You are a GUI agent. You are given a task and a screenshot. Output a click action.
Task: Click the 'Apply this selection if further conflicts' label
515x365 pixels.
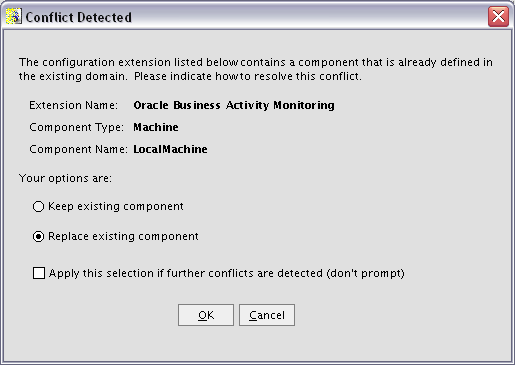click(227, 273)
